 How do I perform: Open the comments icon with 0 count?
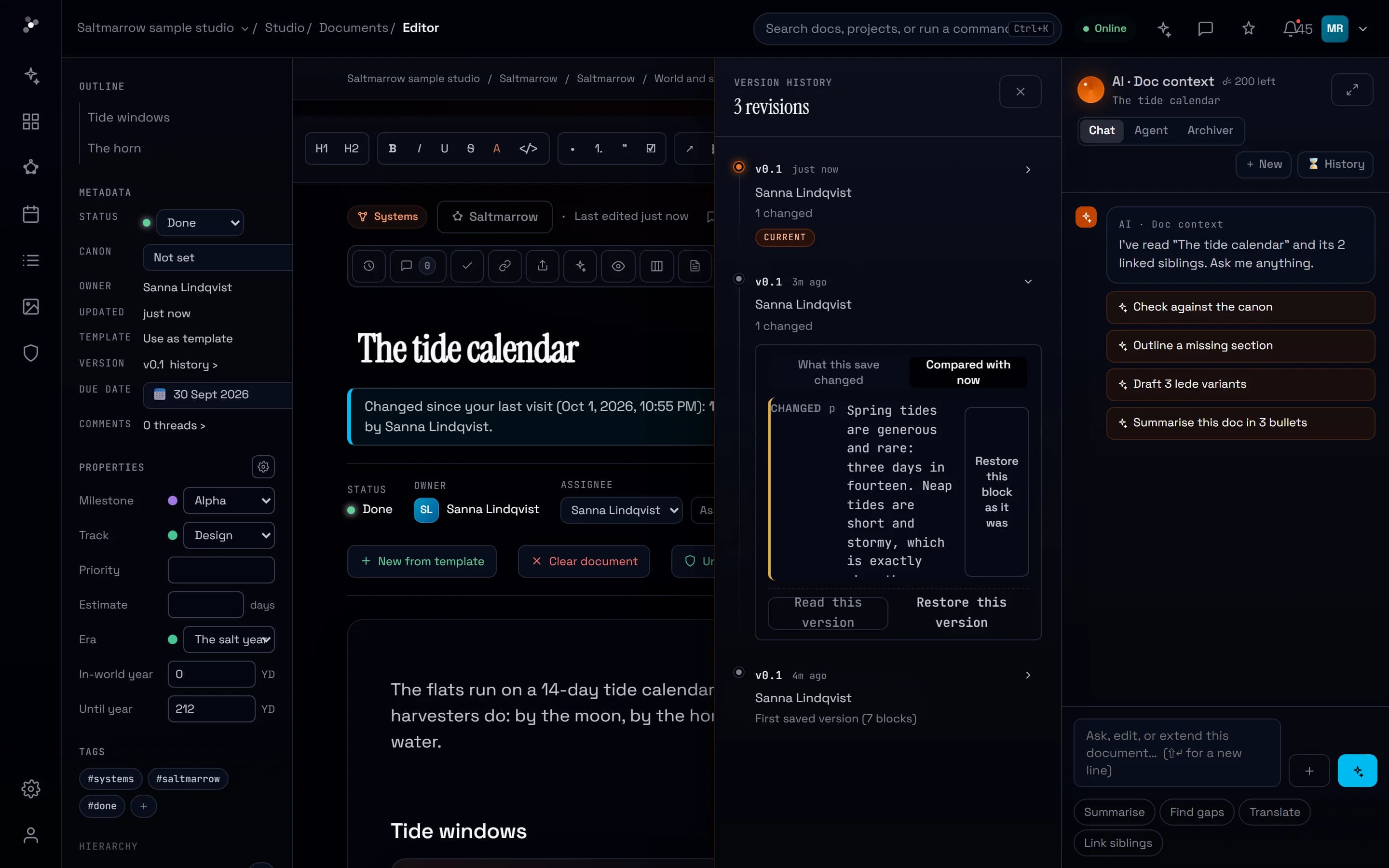[417, 266]
